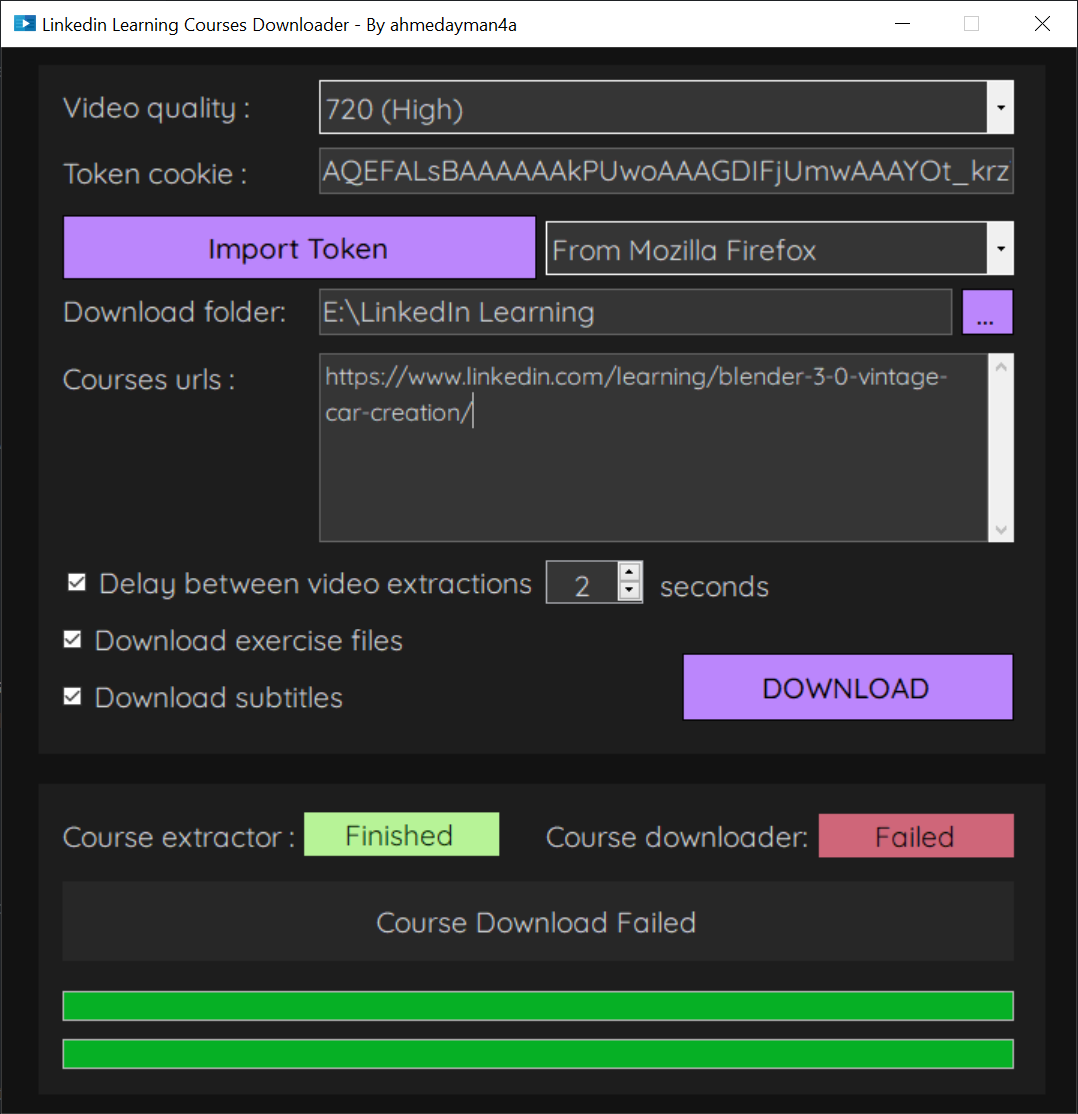Click the delay seconds value field
This screenshot has width=1078, height=1114.
click(x=582, y=583)
